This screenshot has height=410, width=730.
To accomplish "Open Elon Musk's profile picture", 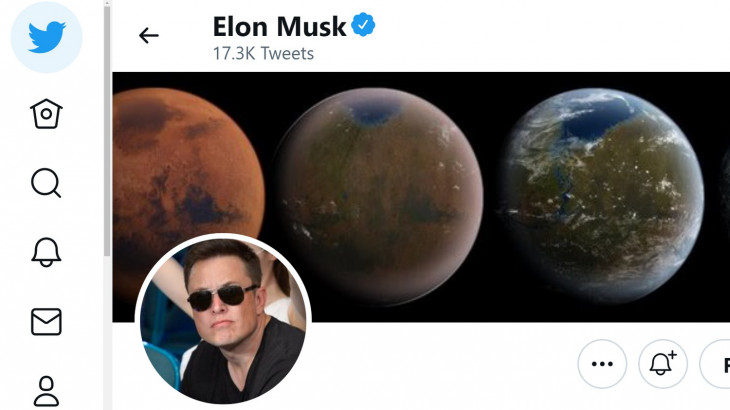I will point(223,319).
